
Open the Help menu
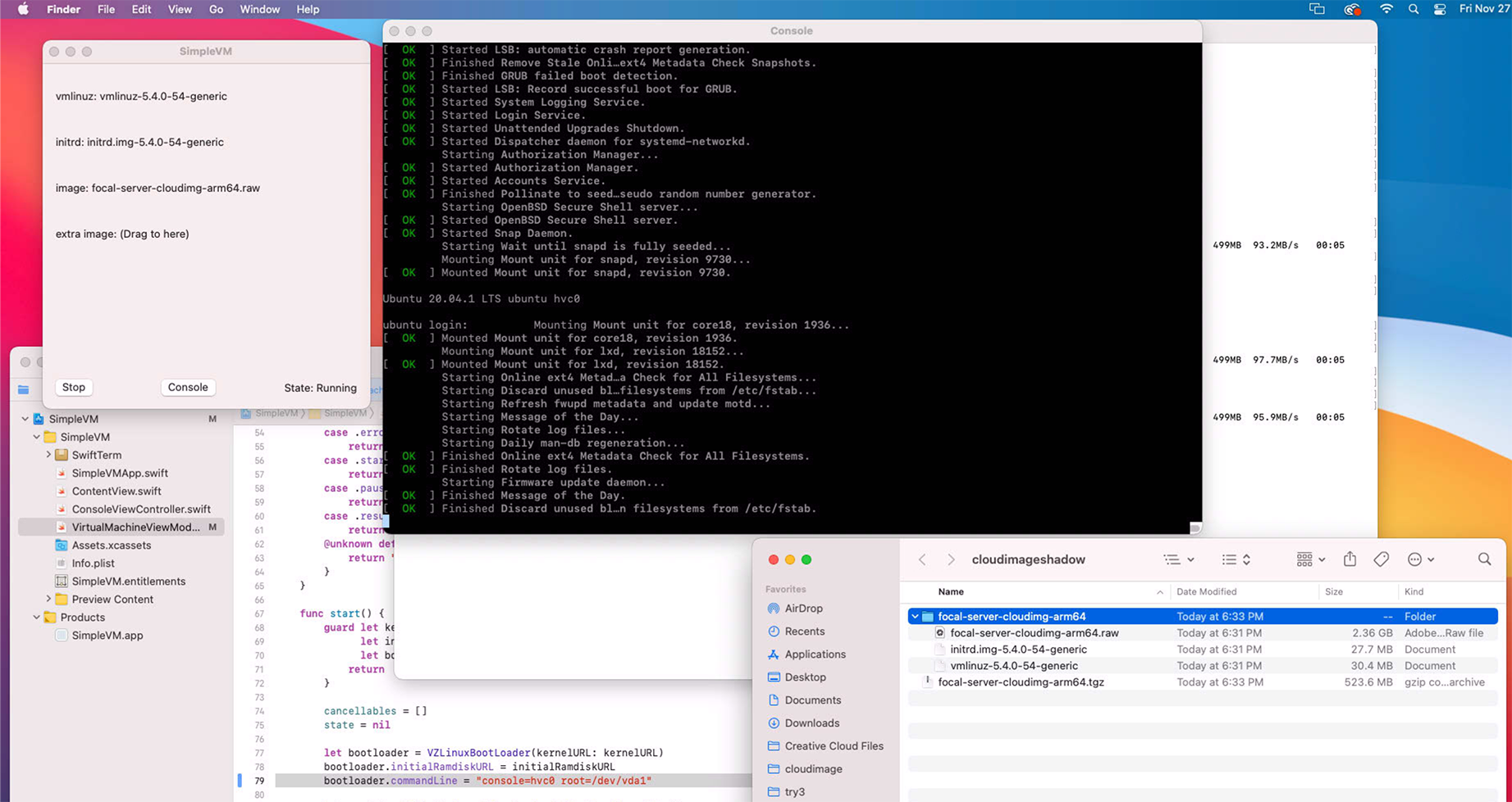click(x=308, y=9)
